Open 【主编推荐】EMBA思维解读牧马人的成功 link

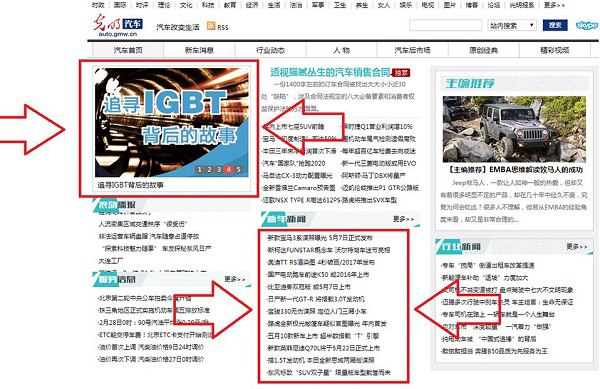515,169
